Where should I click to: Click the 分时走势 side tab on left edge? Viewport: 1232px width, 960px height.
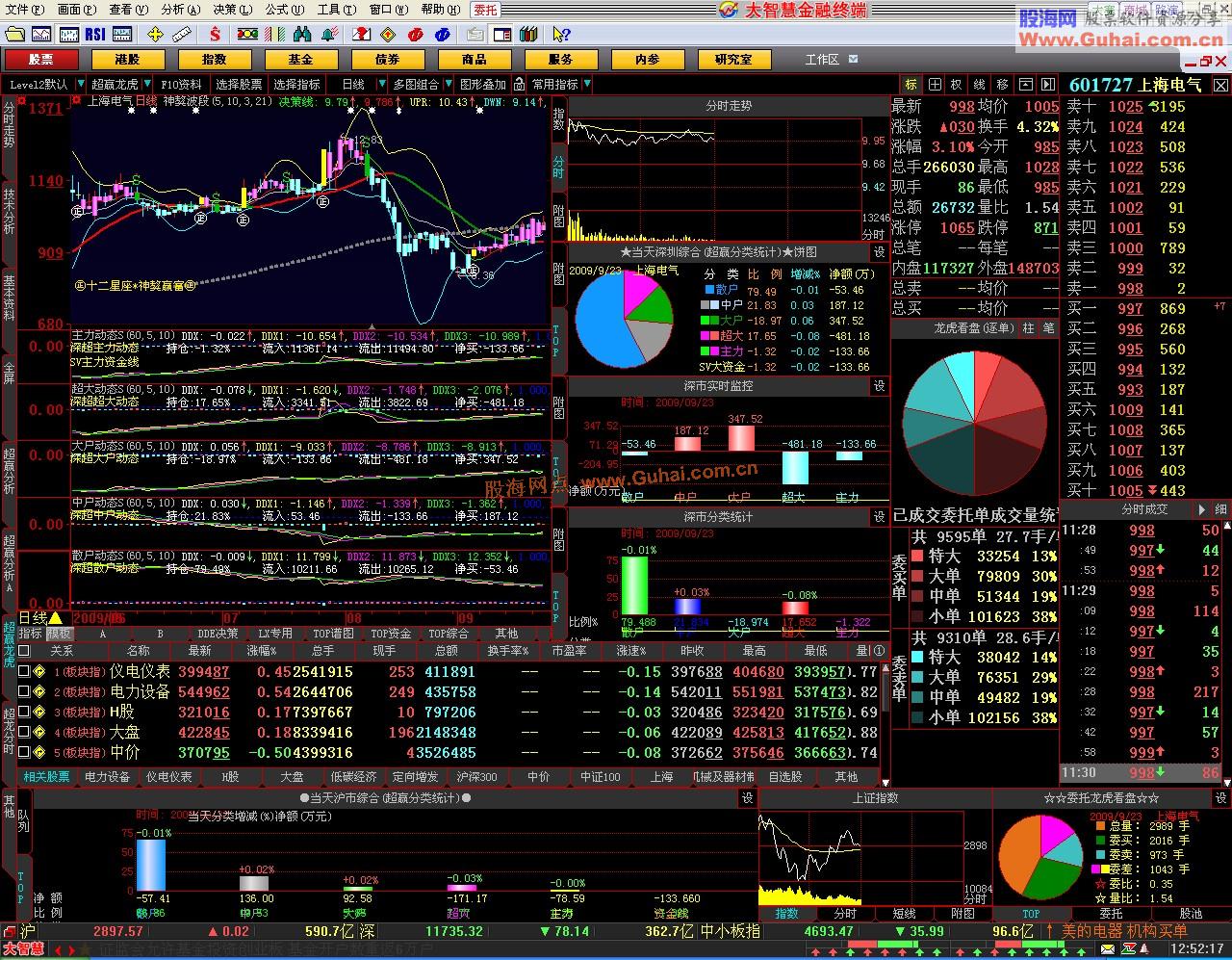coord(9,125)
